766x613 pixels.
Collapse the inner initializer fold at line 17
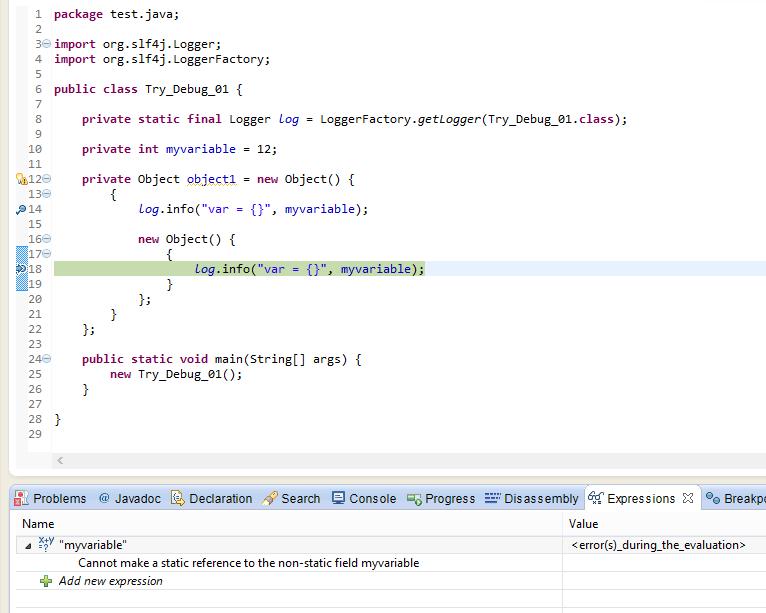(x=46, y=254)
